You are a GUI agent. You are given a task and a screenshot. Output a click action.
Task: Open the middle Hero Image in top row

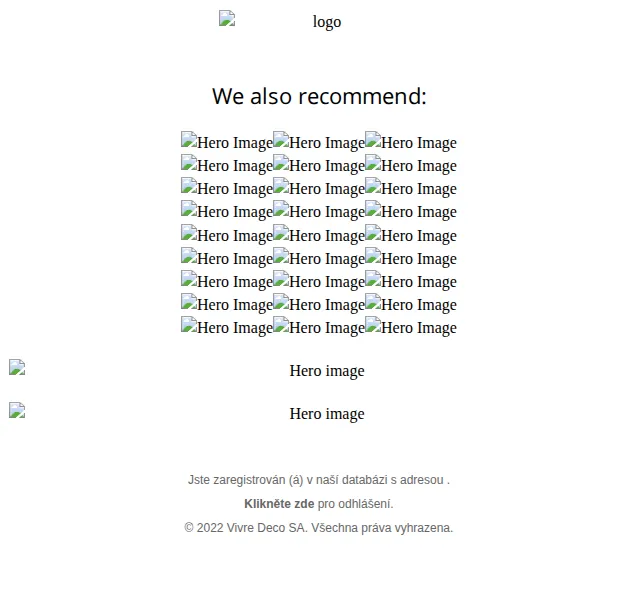click(x=318, y=142)
